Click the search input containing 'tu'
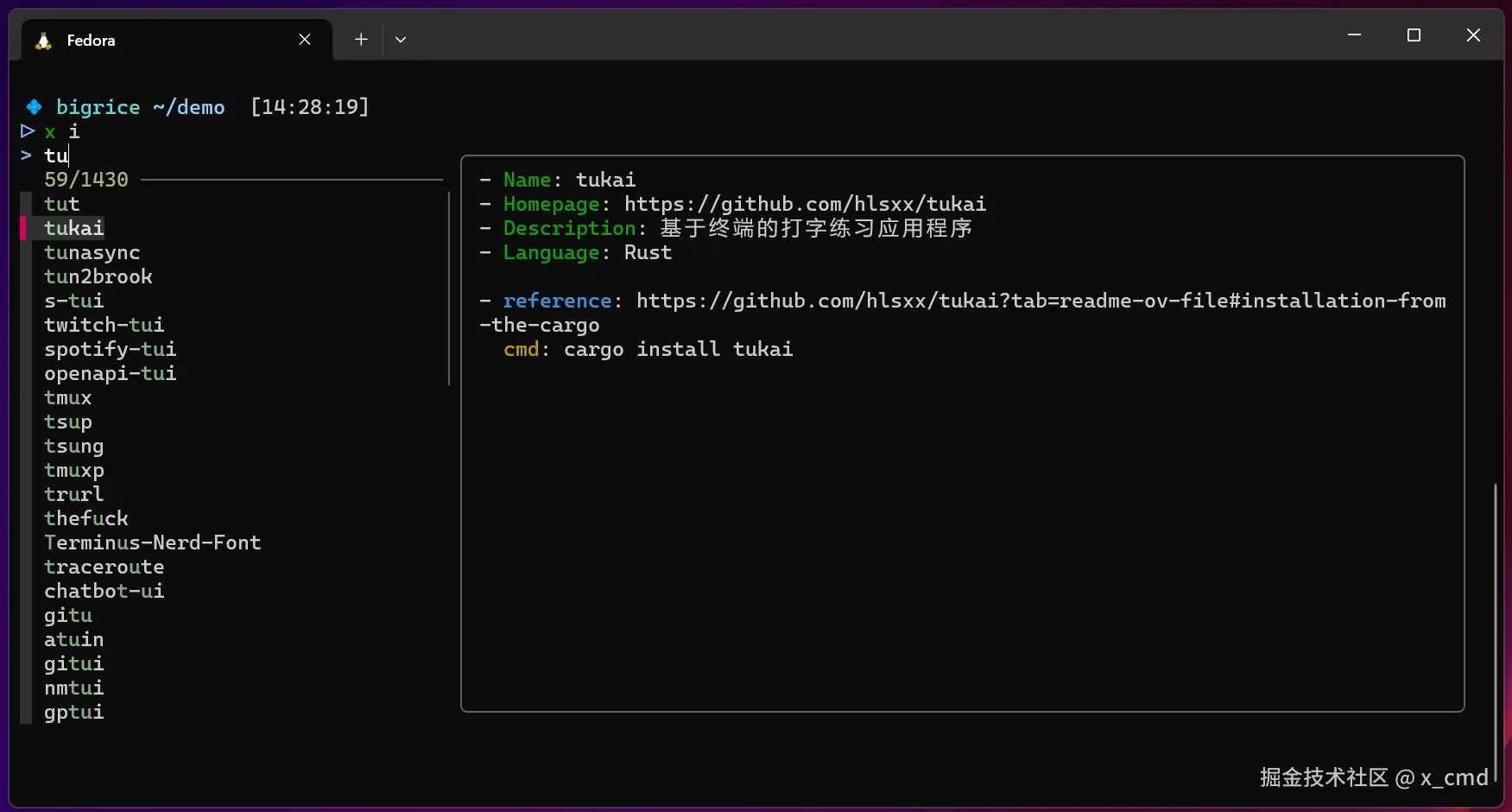Viewport: 1512px width, 812px height. pos(57,155)
